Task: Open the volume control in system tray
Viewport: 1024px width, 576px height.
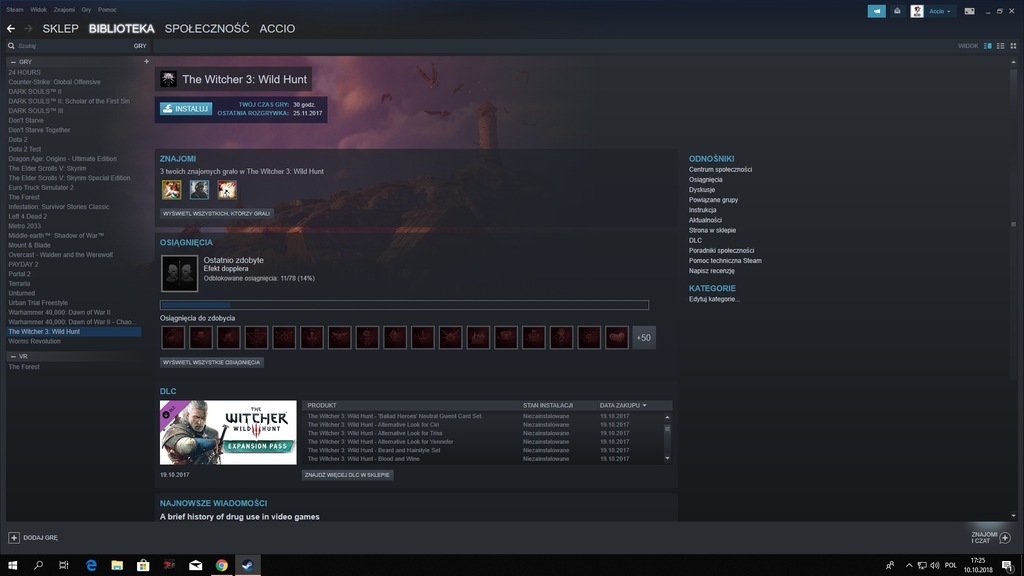Action: (935, 566)
